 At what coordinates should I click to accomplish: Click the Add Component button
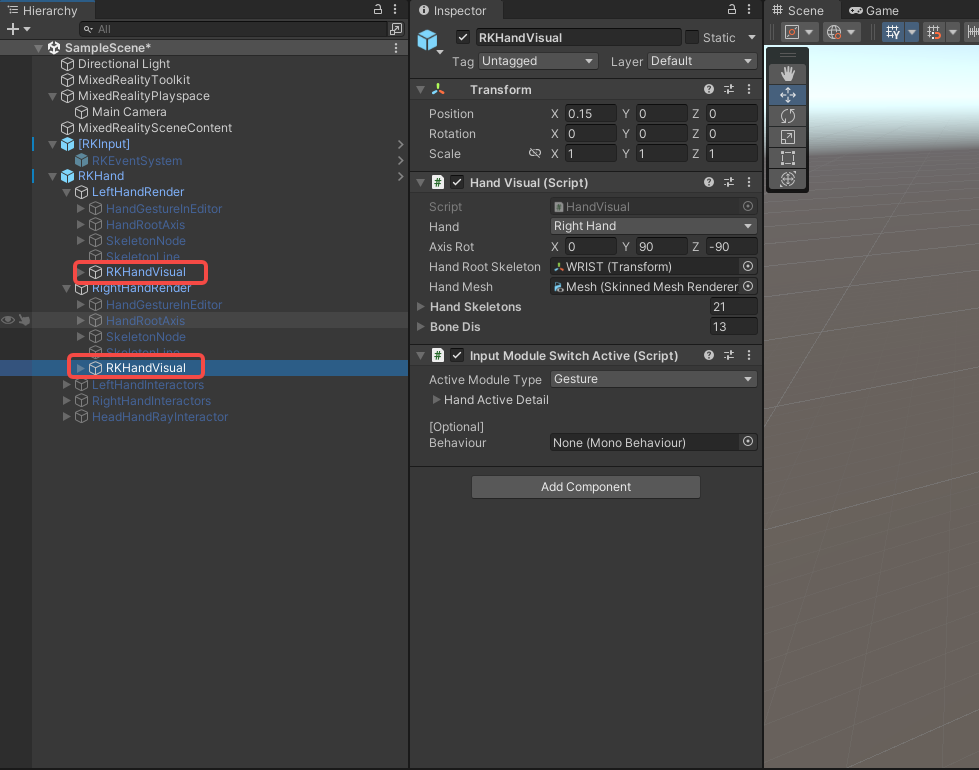pyautogui.click(x=586, y=487)
